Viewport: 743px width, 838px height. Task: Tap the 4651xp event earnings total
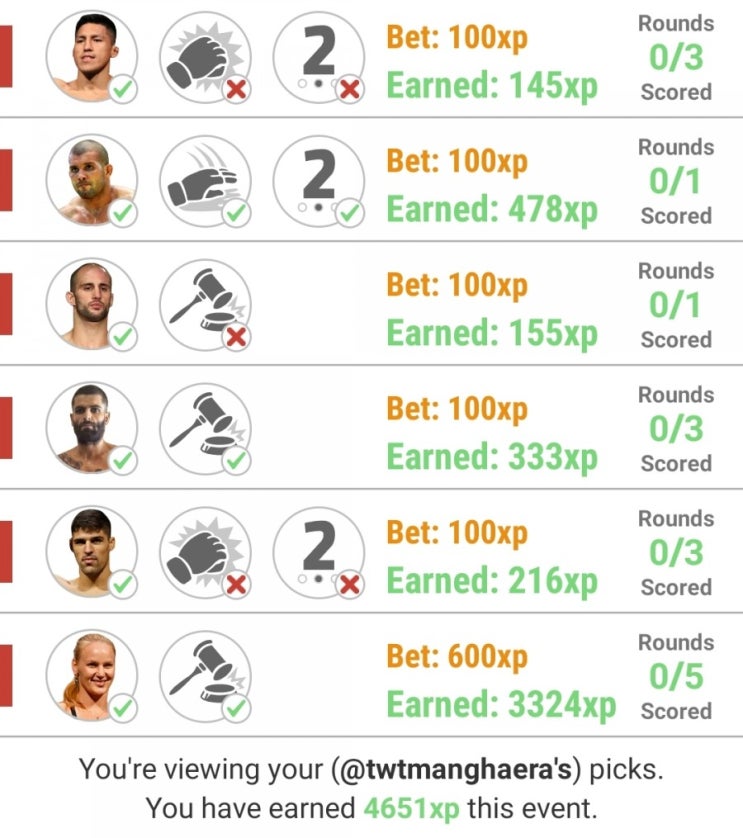point(412,809)
